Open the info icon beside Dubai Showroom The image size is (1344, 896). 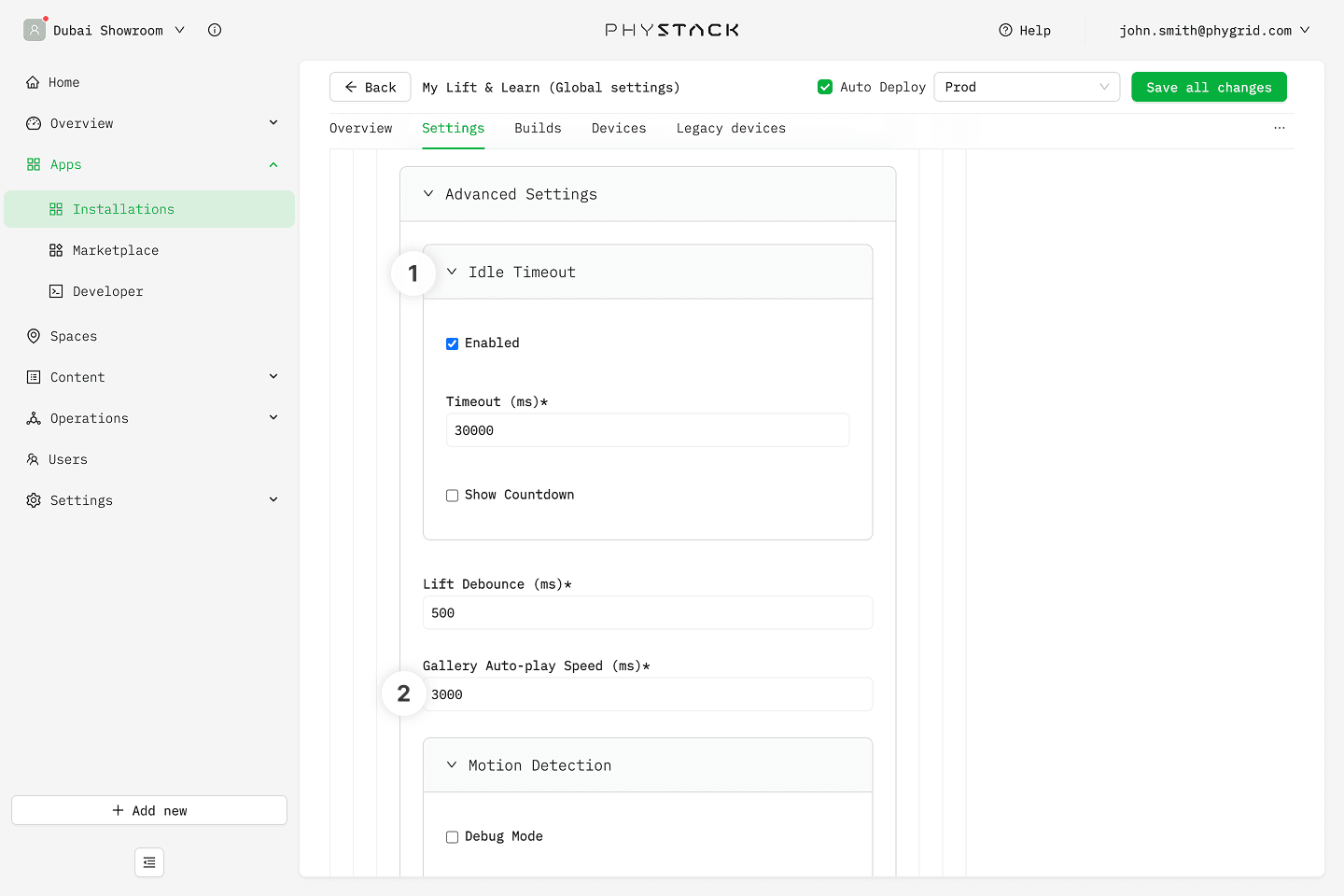tap(215, 30)
